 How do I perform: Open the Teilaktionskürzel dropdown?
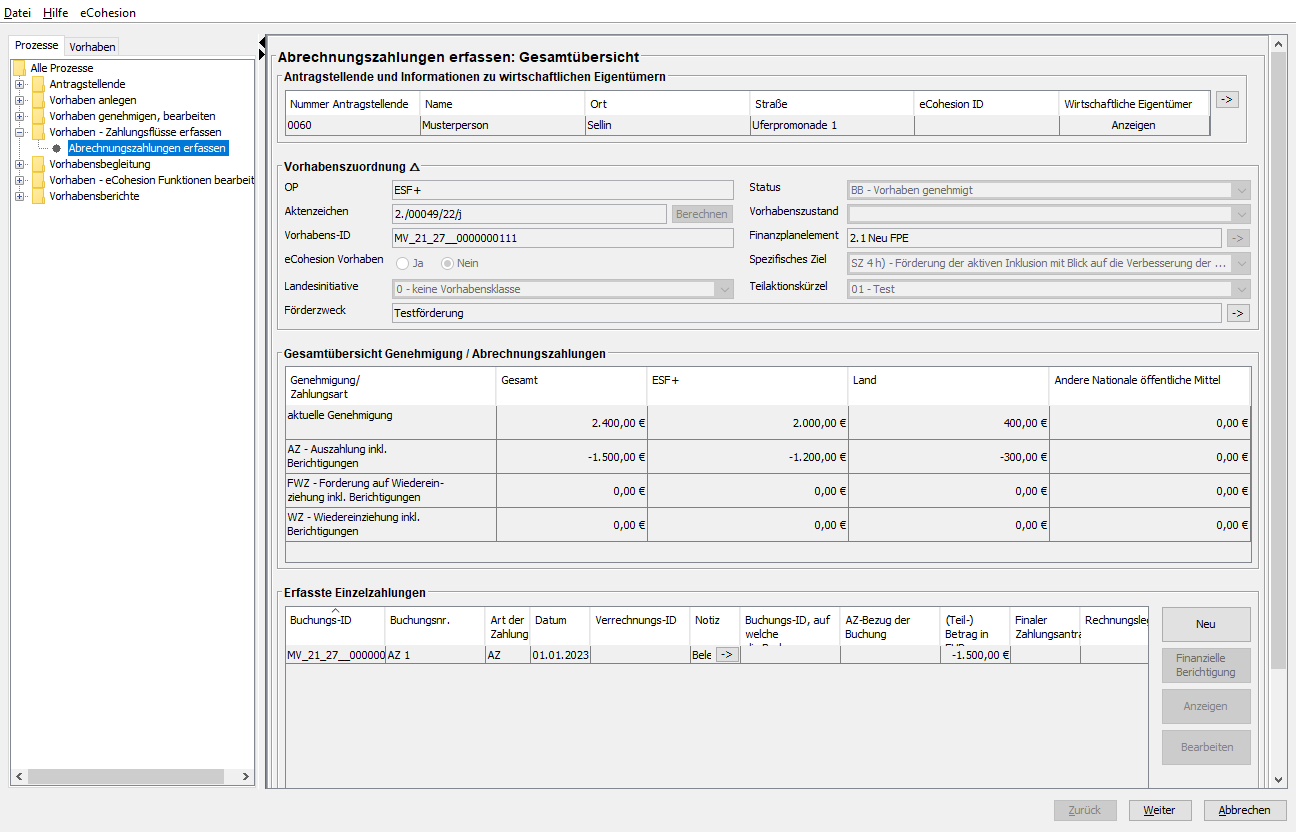pos(1241,289)
